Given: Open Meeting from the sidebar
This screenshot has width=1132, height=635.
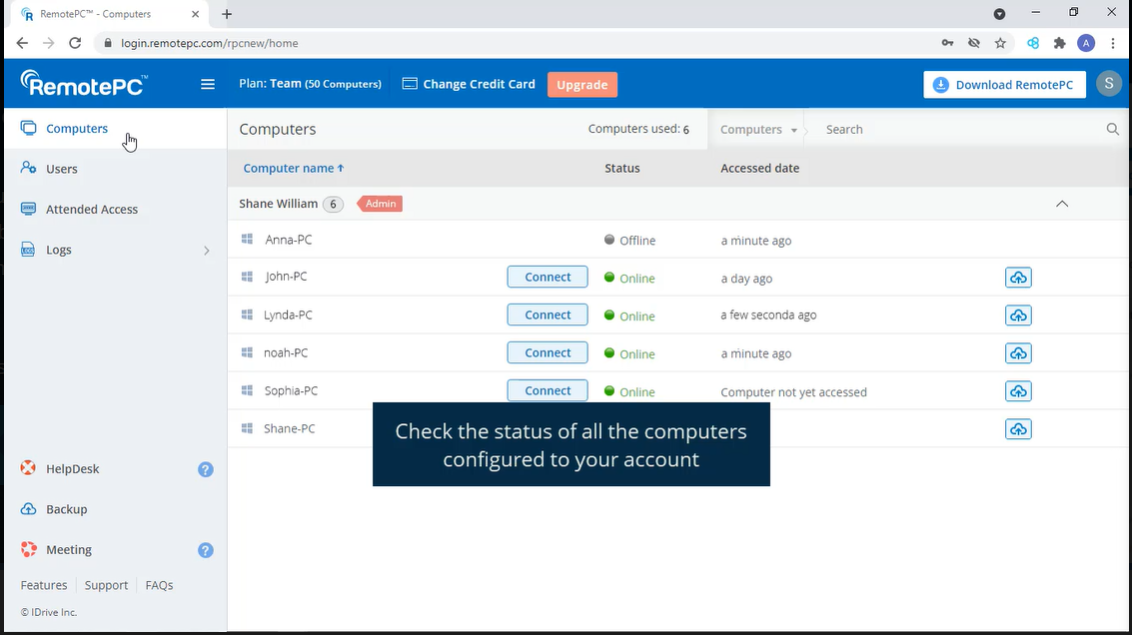Looking at the screenshot, I should tap(69, 550).
